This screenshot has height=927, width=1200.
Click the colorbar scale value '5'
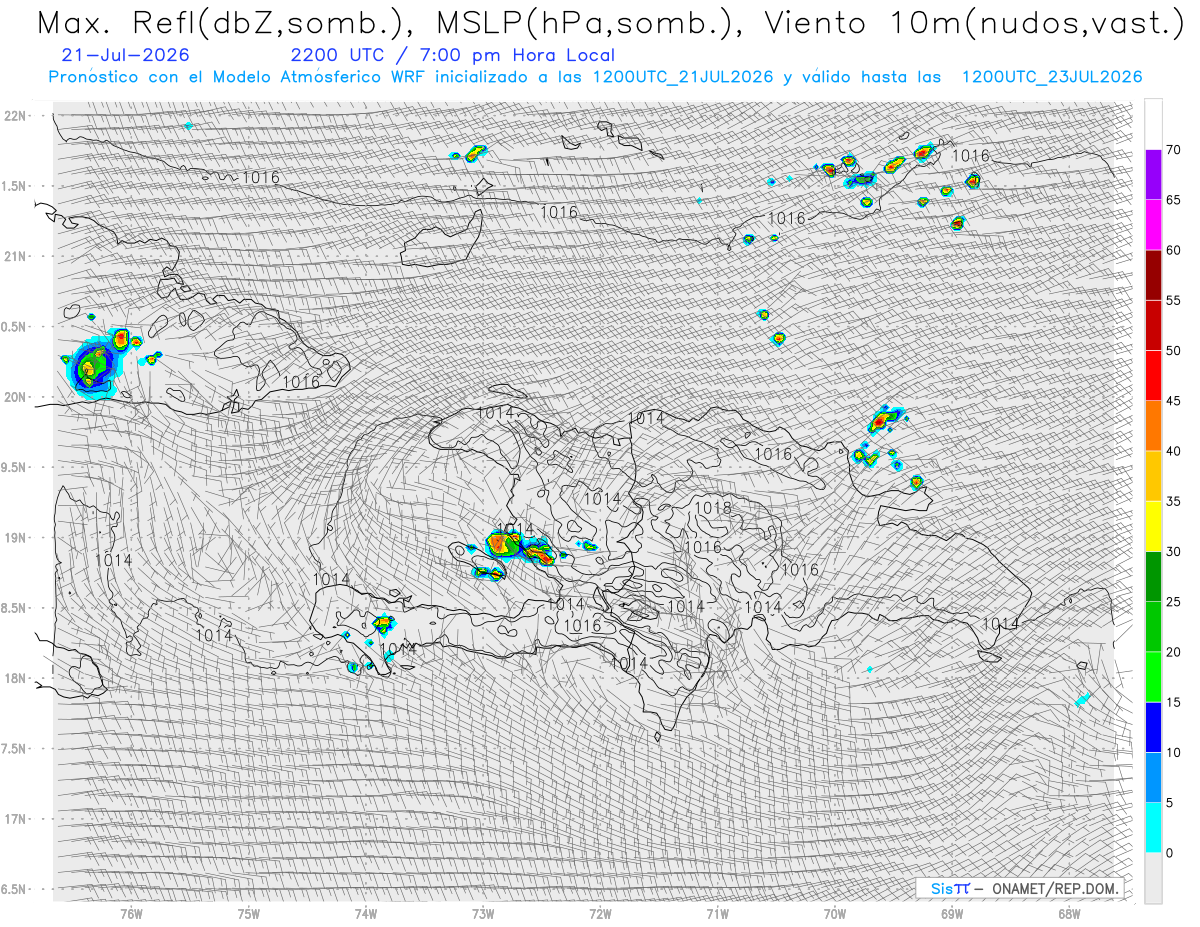point(1170,802)
